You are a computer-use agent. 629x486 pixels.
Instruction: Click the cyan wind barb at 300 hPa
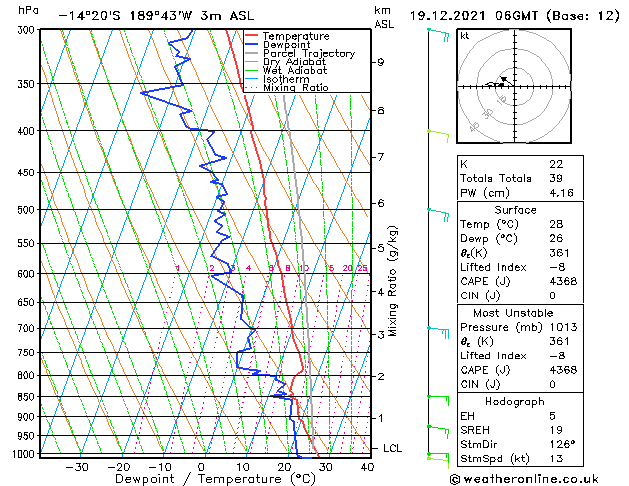[x=438, y=34]
